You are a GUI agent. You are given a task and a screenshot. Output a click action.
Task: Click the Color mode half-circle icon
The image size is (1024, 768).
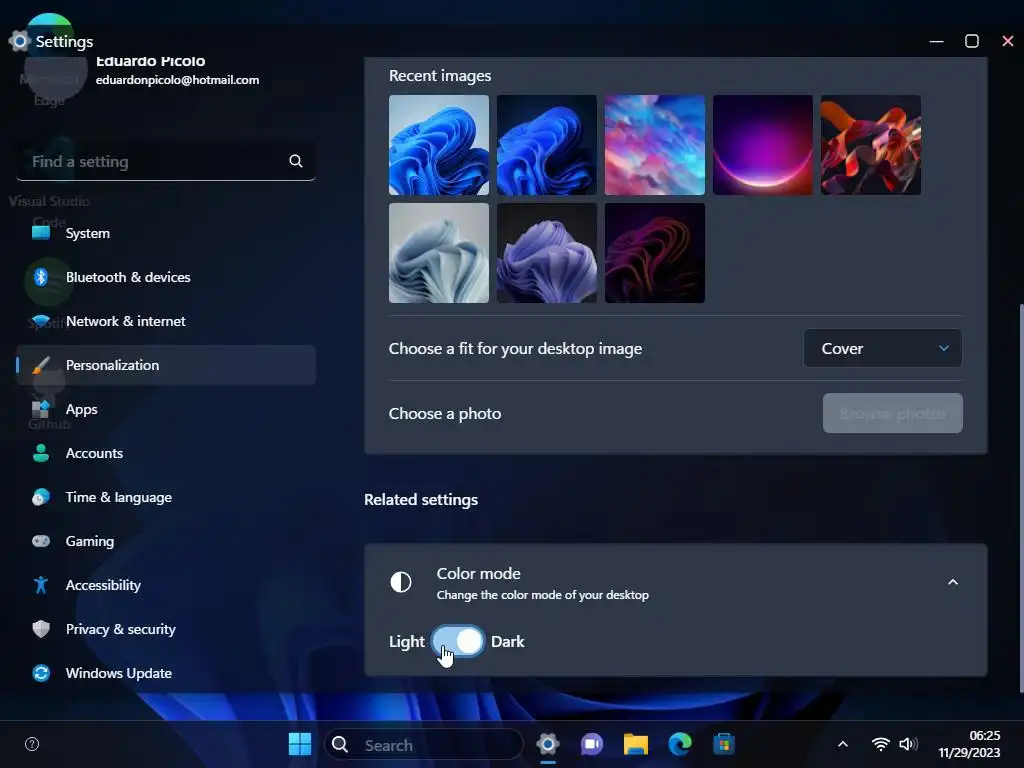pyautogui.click(x=401, y=582)
